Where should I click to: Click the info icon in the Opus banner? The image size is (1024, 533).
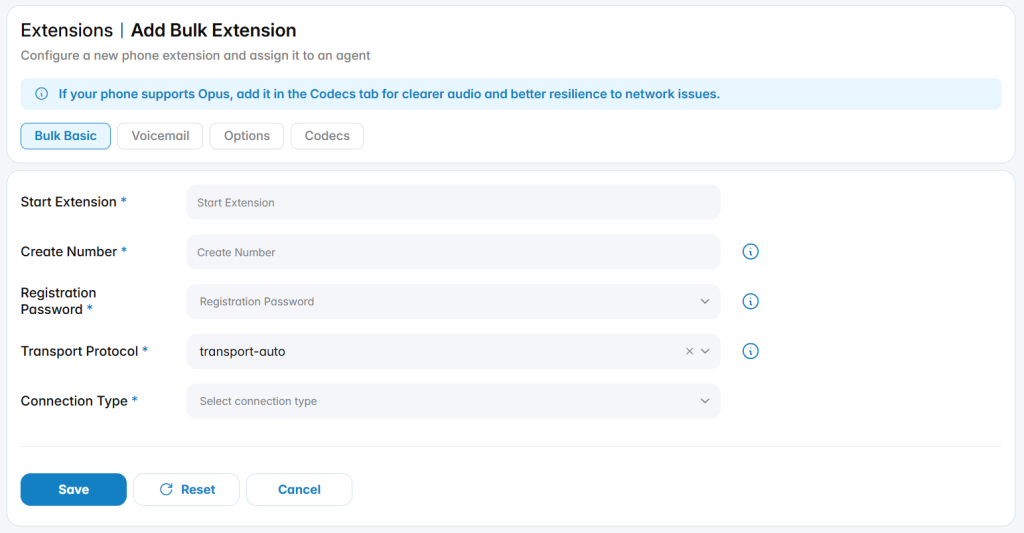point(41,94)
